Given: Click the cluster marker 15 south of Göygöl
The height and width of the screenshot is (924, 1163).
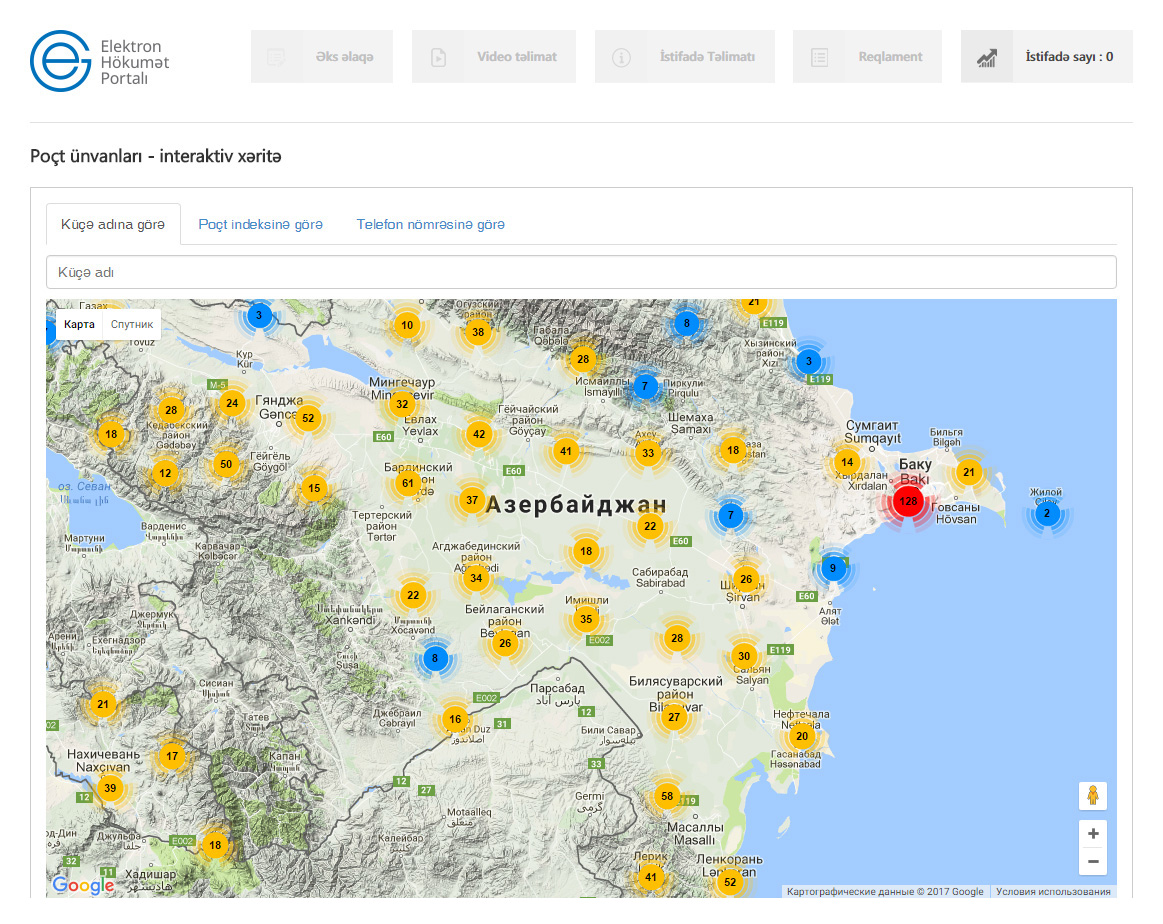Looking at the screenshot, I should coord(314,488).
